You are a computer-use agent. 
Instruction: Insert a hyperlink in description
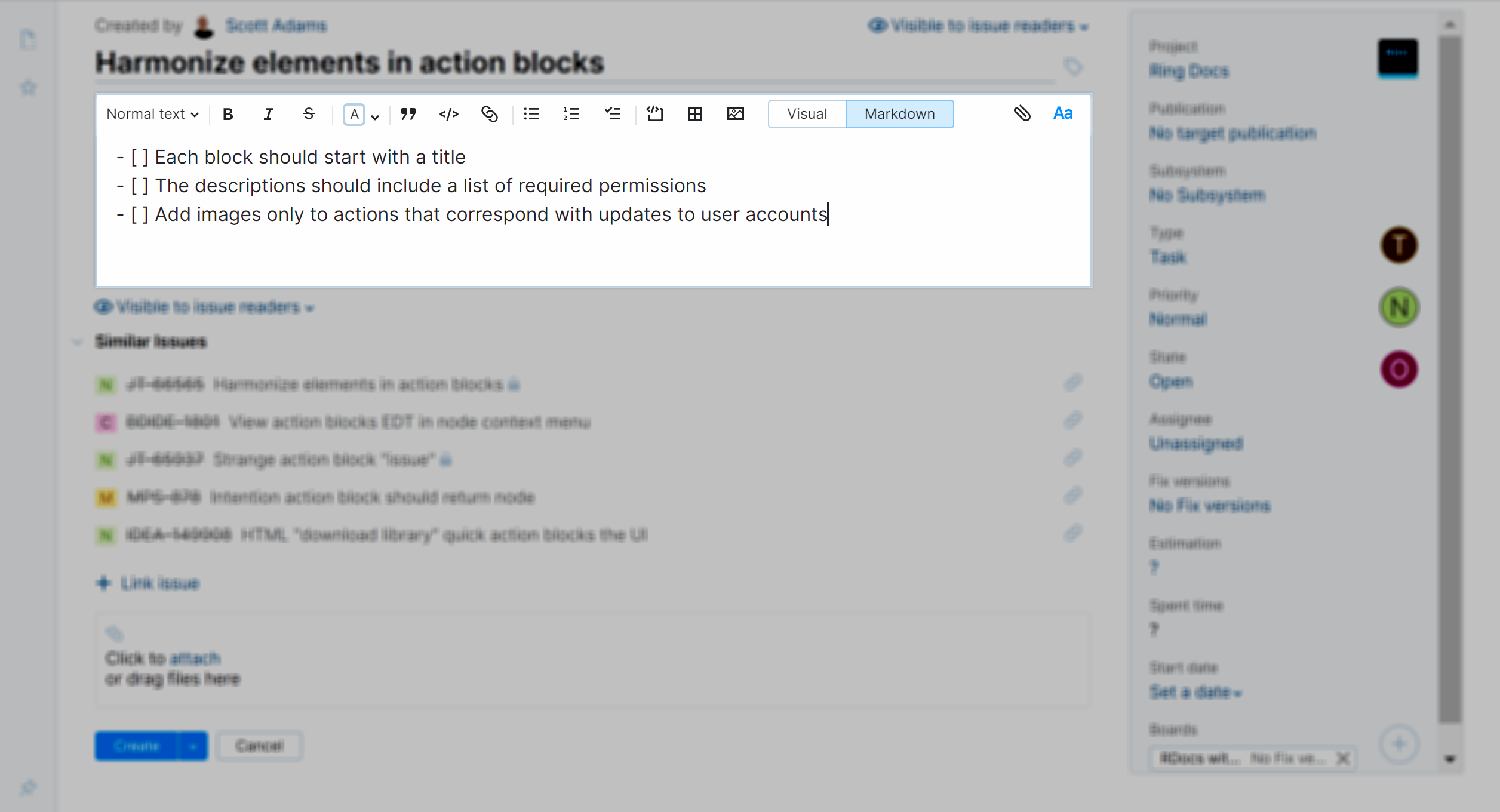(x=489, y=114)
